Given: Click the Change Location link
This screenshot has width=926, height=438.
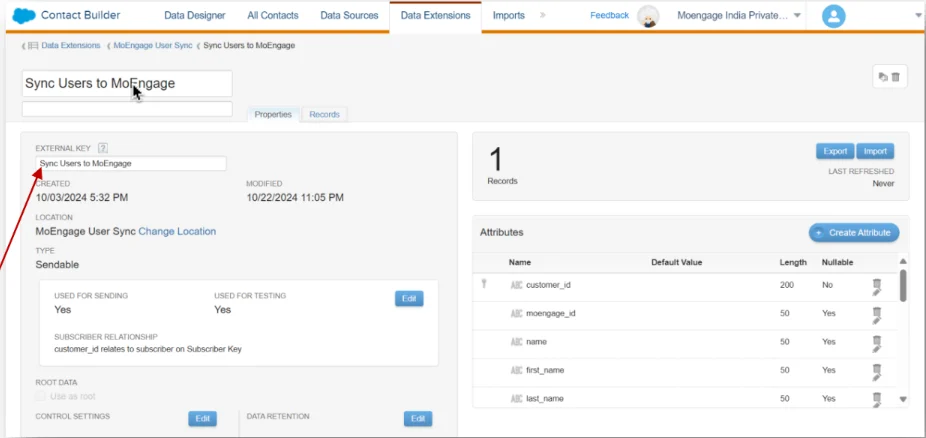Looking at the screenshot, I should point(177,231).
